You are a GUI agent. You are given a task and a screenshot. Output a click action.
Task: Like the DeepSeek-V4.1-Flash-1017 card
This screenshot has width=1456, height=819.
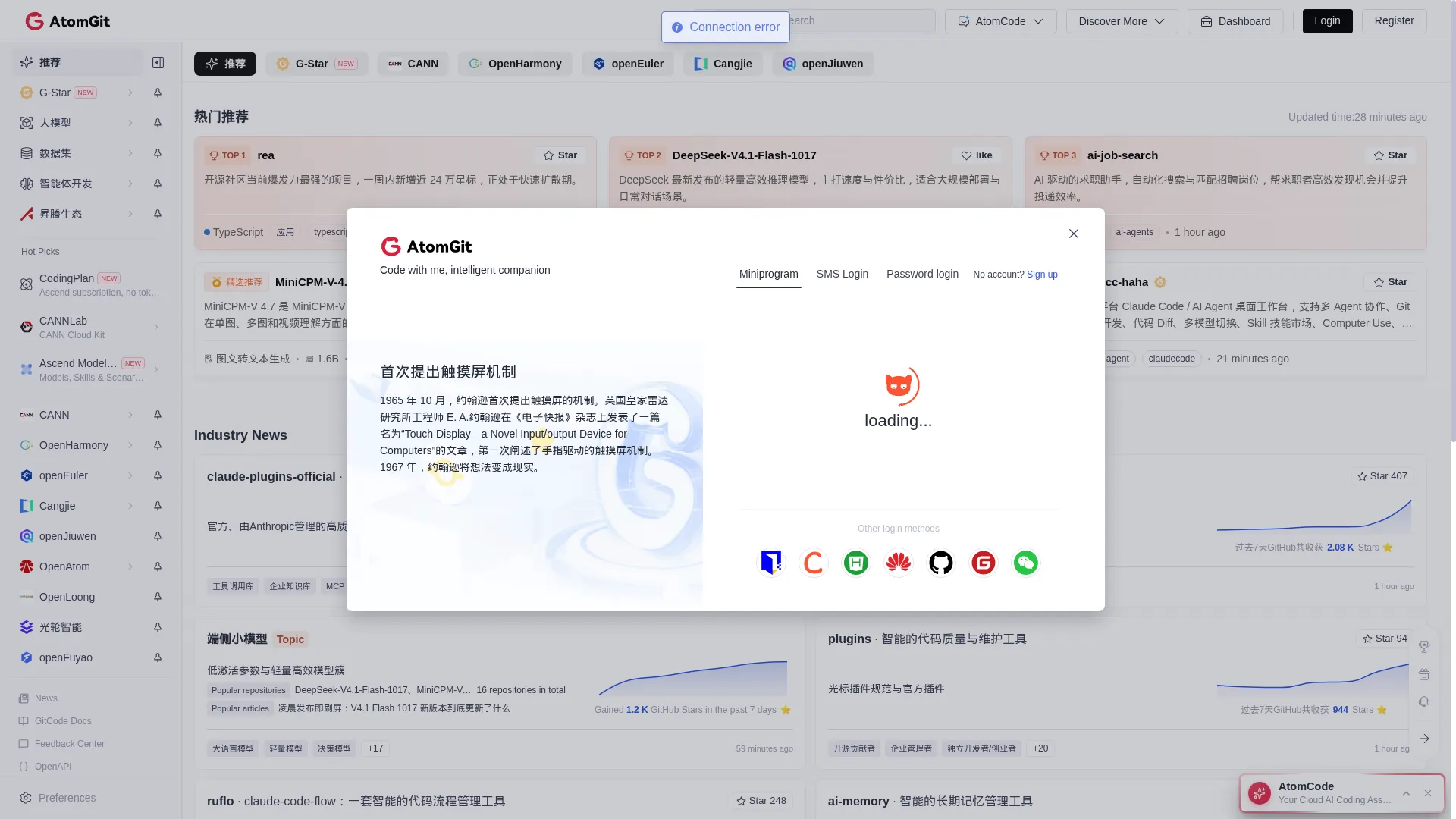(976, 155)
